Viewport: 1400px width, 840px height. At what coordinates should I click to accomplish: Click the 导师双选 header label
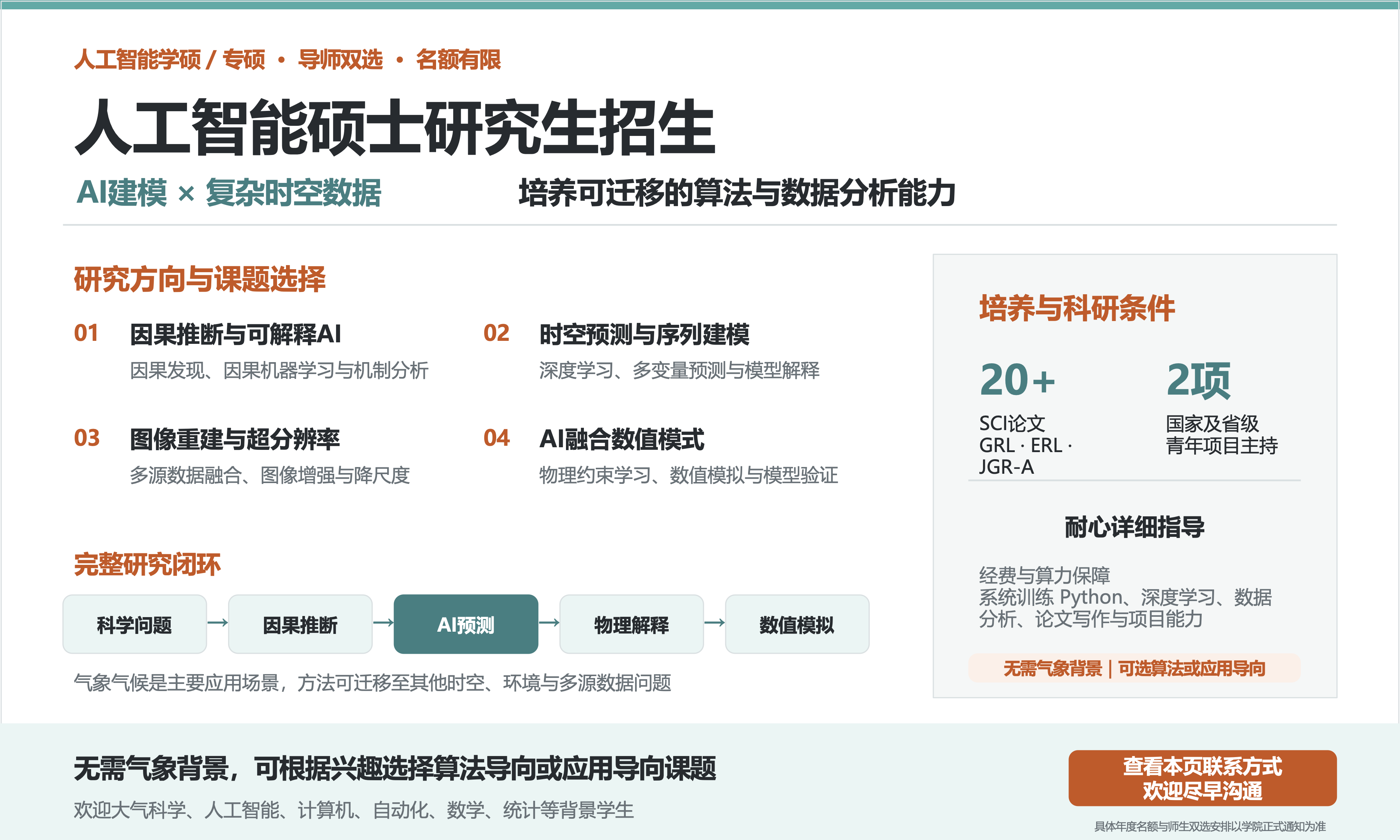(x=340, y=59)
